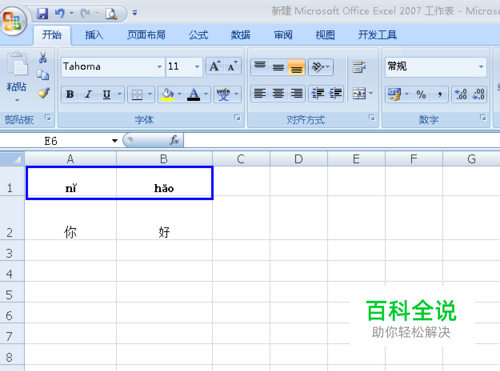
Task: Apply cell borders
Action: (137, 94)
